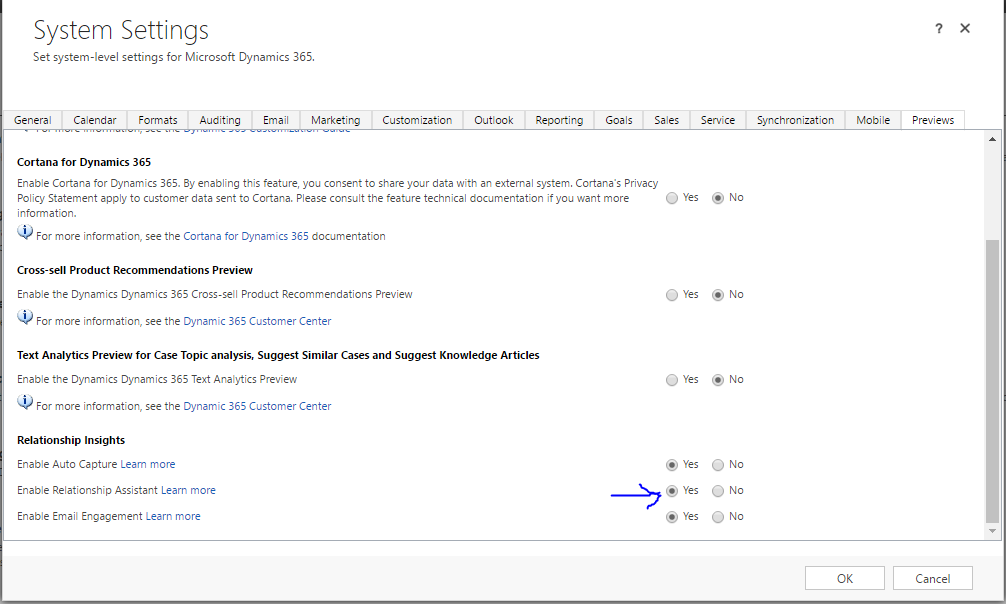Switch to the Goals tab
The image size is (1006, 604).
pyautogui.click(x=619, y=120)
